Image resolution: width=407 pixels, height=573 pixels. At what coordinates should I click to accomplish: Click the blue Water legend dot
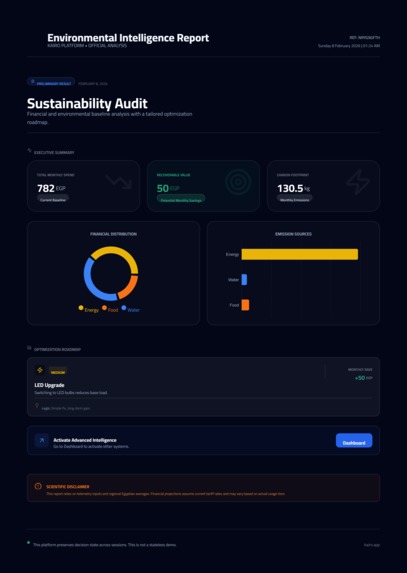click(124, 308)
